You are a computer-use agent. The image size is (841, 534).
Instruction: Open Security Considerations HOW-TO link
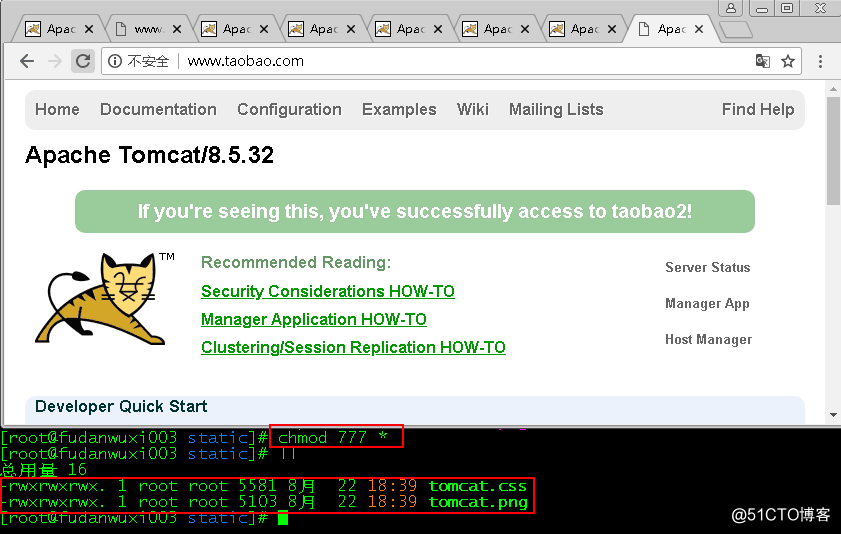tap(328, 291)
